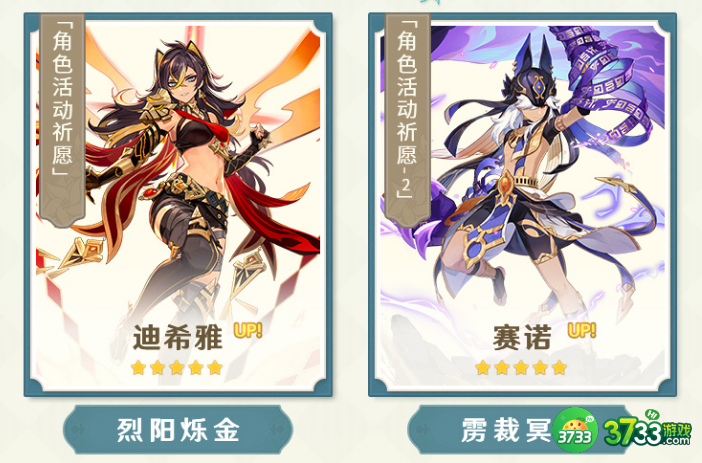Select the 角色活动祈愿-2 ribbon tab
702x463 pixels.
coord(407,119)
